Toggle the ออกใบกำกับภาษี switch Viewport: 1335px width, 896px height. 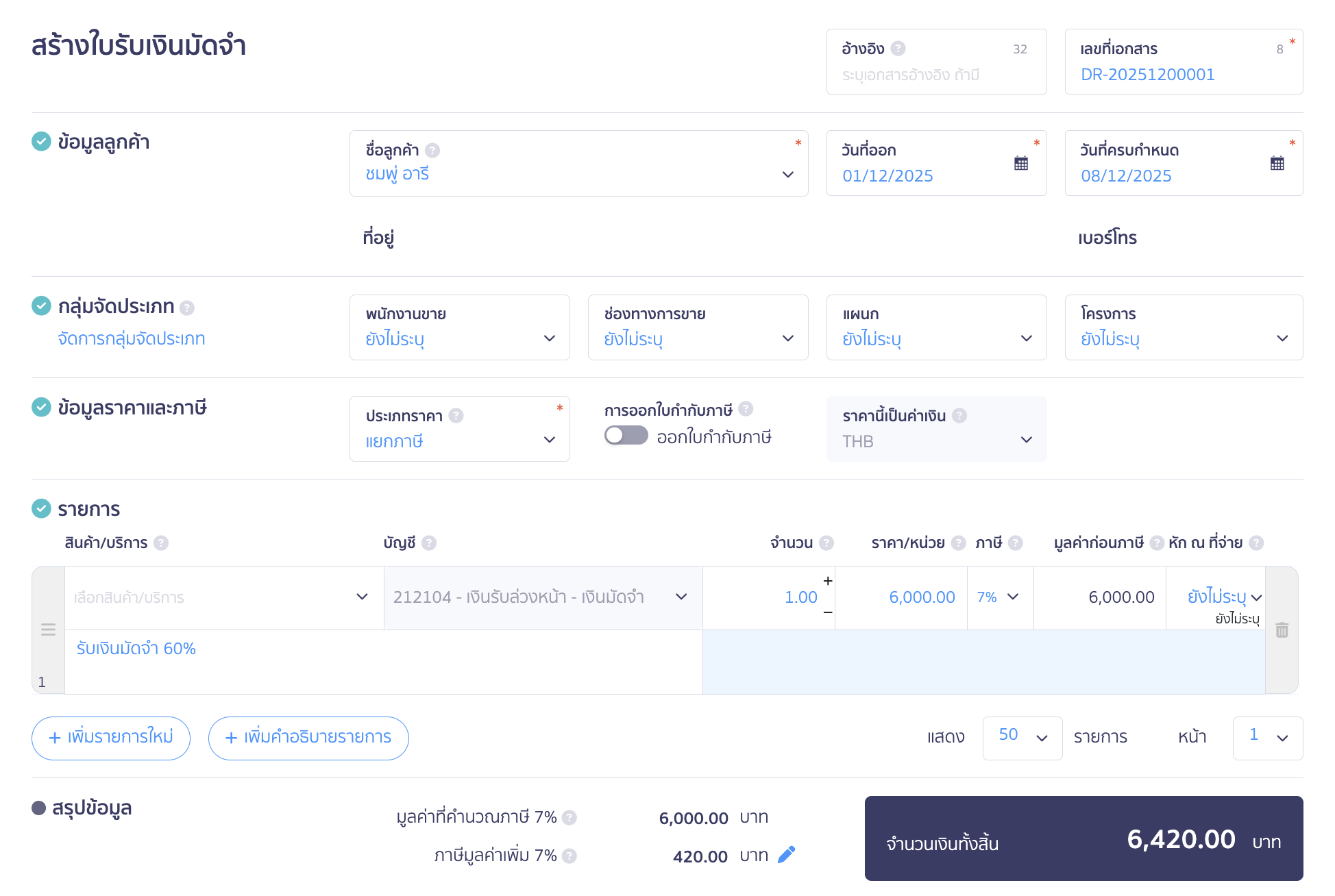626,436
